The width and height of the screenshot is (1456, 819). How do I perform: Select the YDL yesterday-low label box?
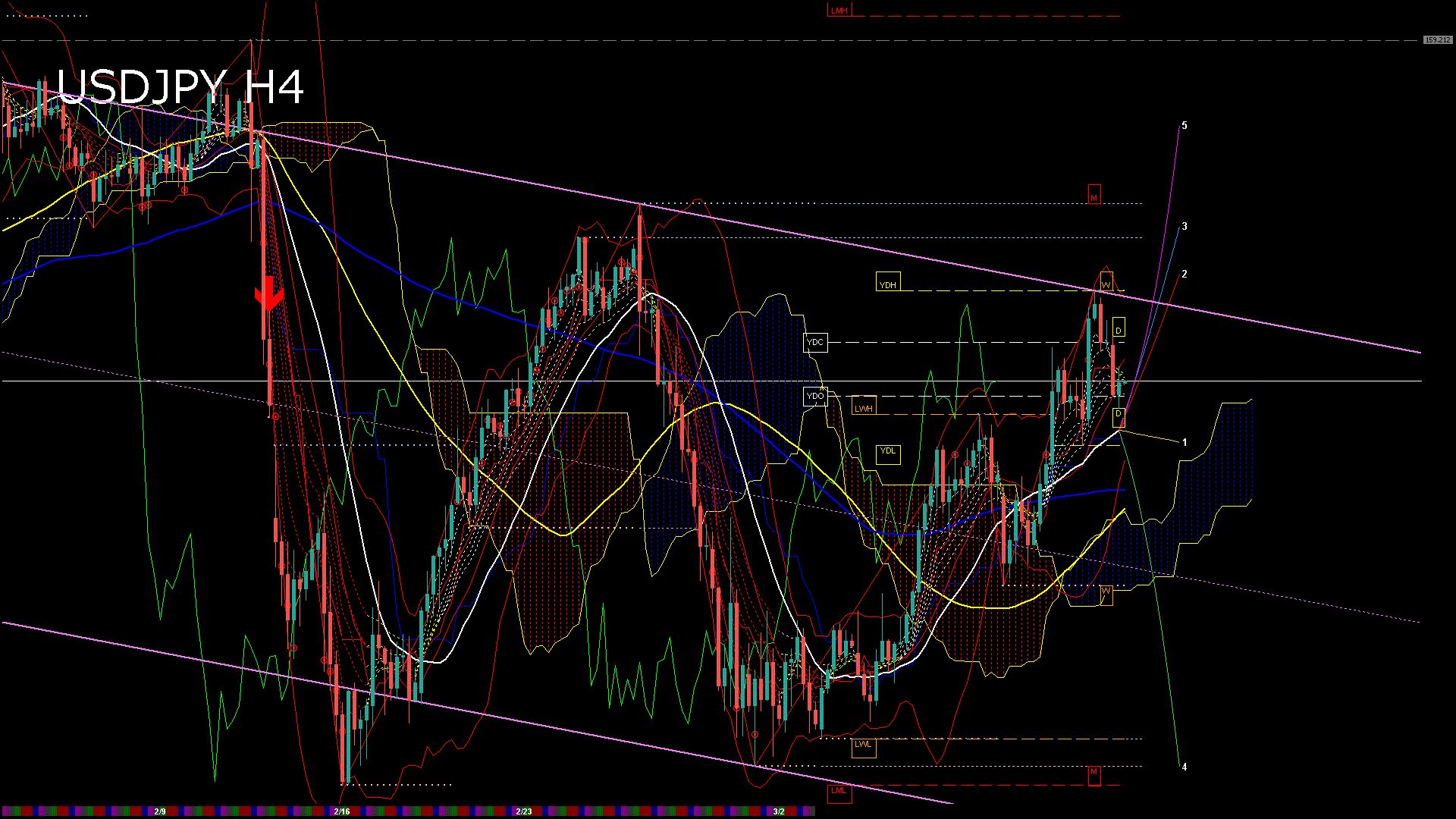click(x=889, y=450)
